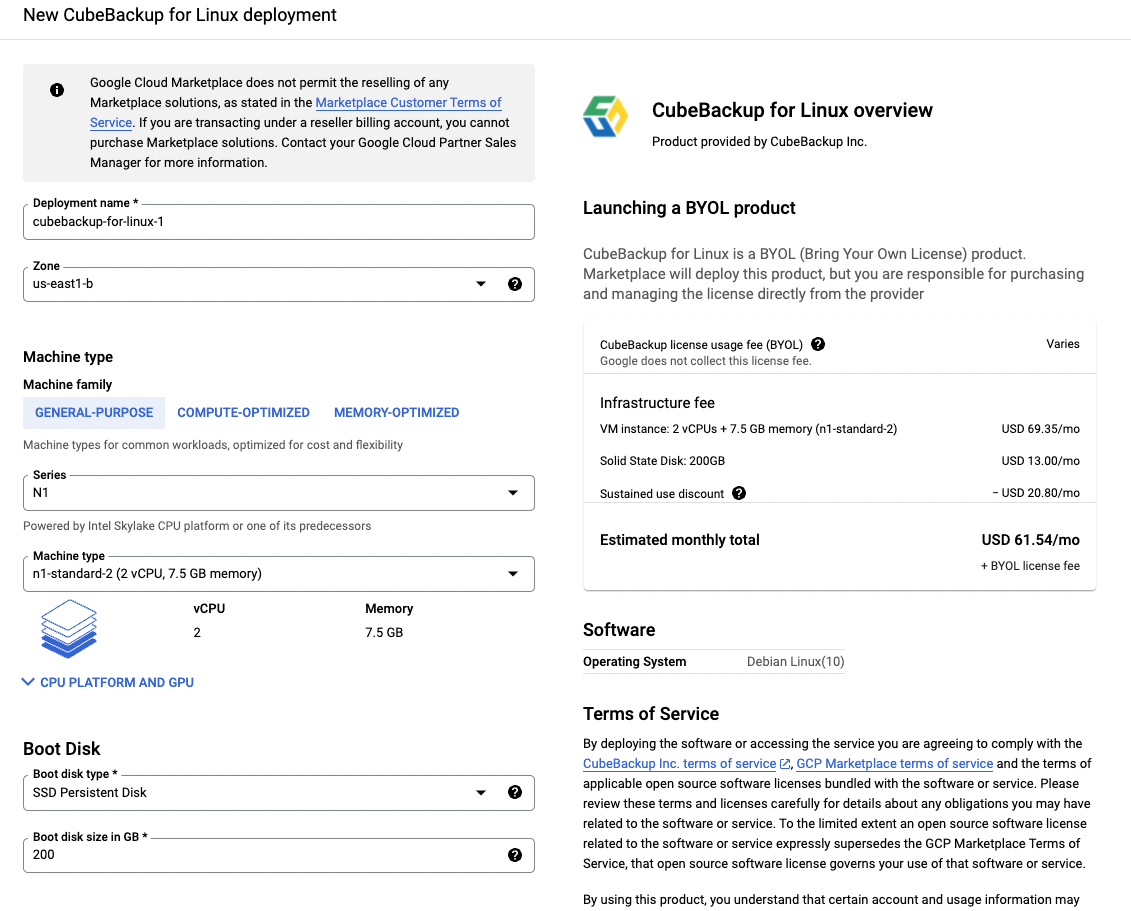Click the external link icon after CubeBackup terms
The width and height of the screenshot is (1131, 911).
tap(785, 764)
